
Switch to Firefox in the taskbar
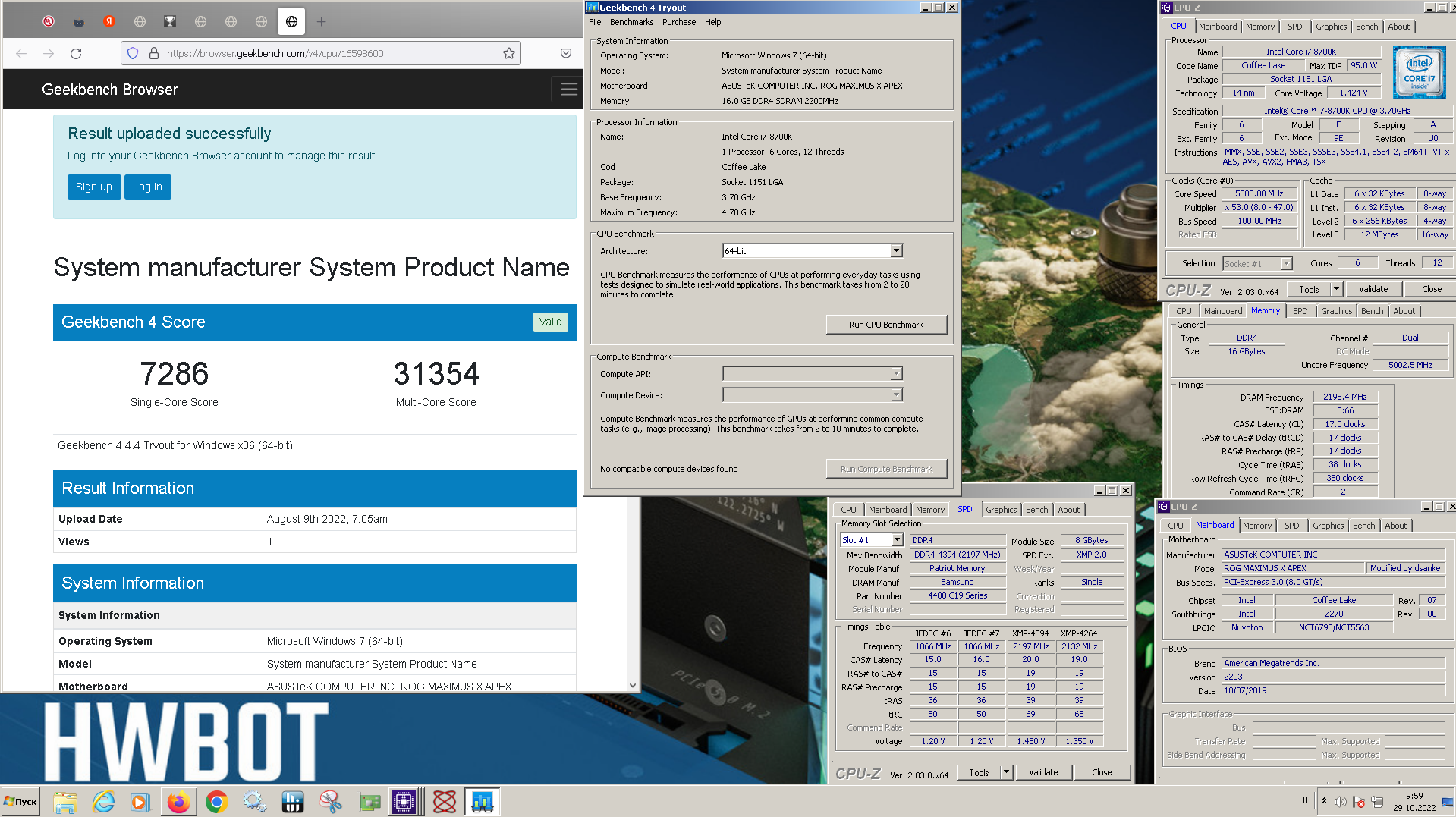click(179, 802)
